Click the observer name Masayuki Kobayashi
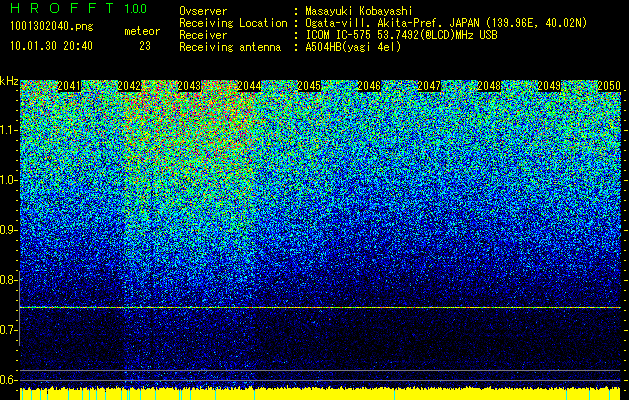The height and width of the screenshot is (400, 629). click(359, 11)
